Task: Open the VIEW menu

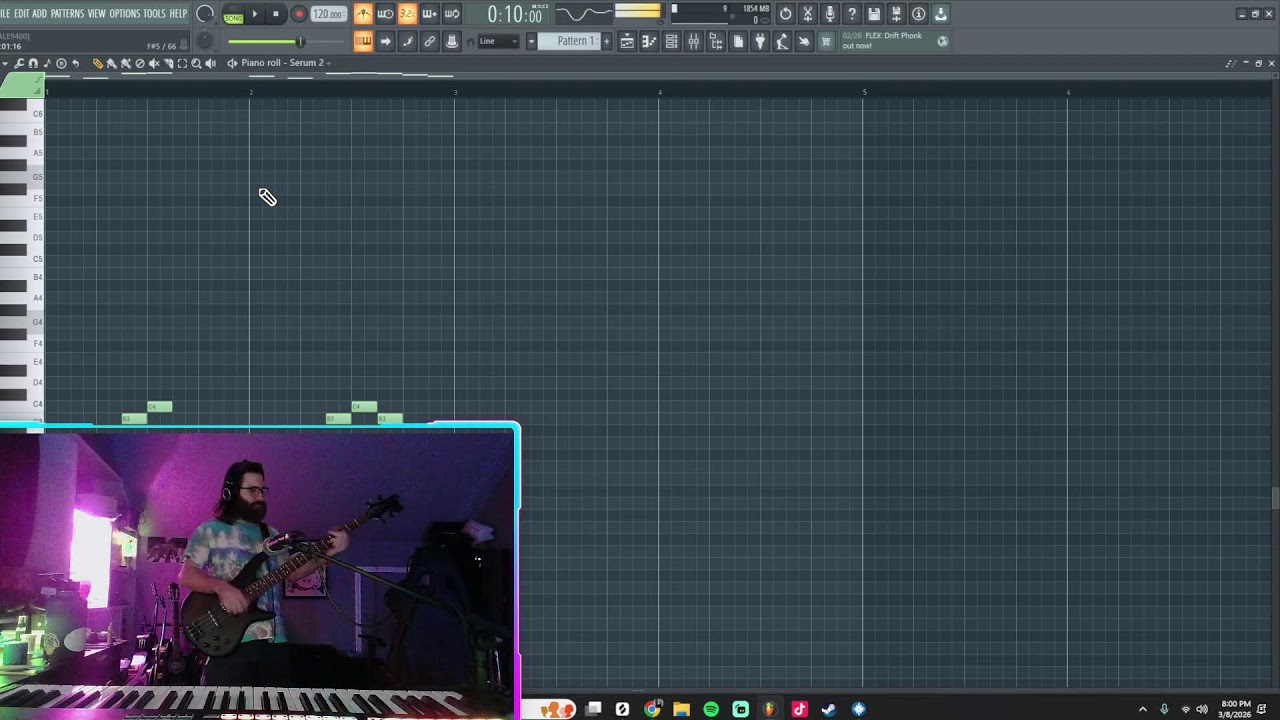Action: click(x=96, y=14)
